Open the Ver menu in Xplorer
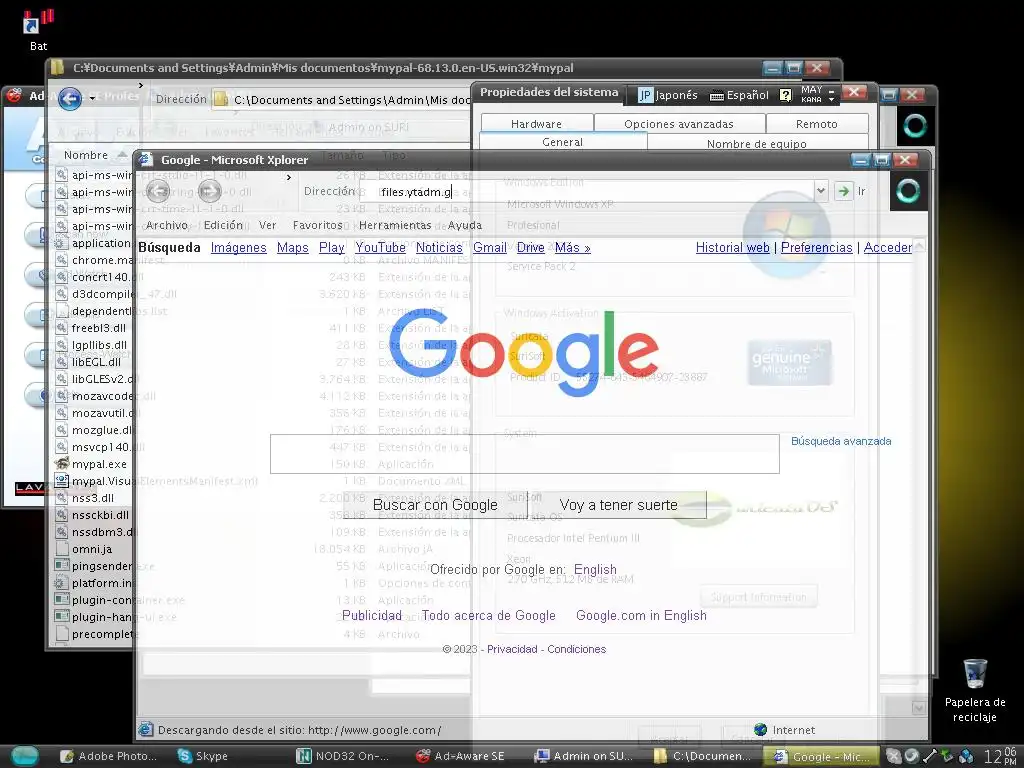Image resolution: width=1024 pixels, height=768 pixels. click(267, 225)
